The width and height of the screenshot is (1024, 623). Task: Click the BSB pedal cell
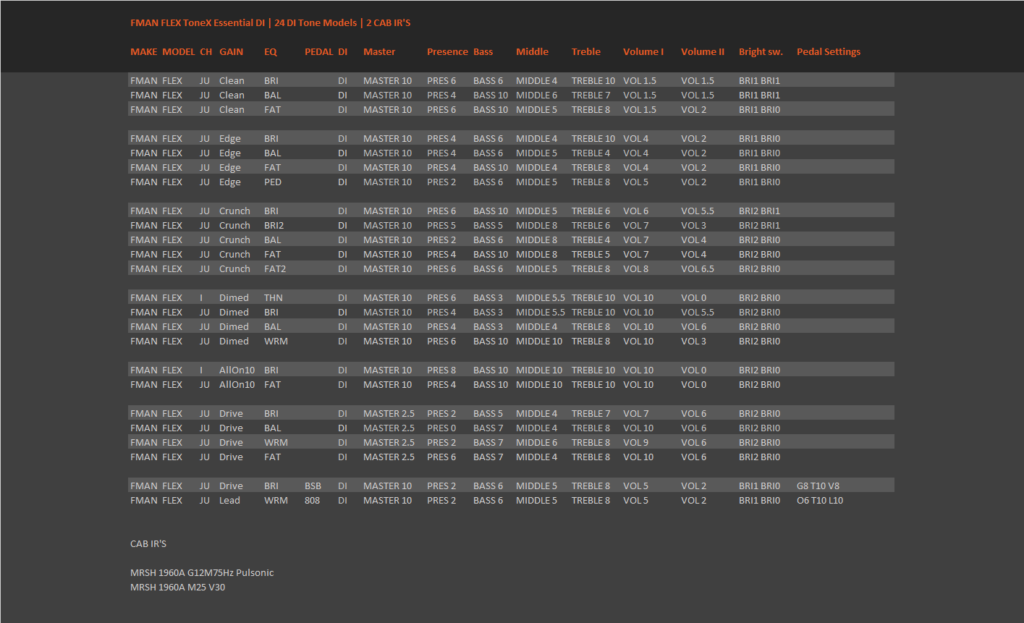point(313,486)
